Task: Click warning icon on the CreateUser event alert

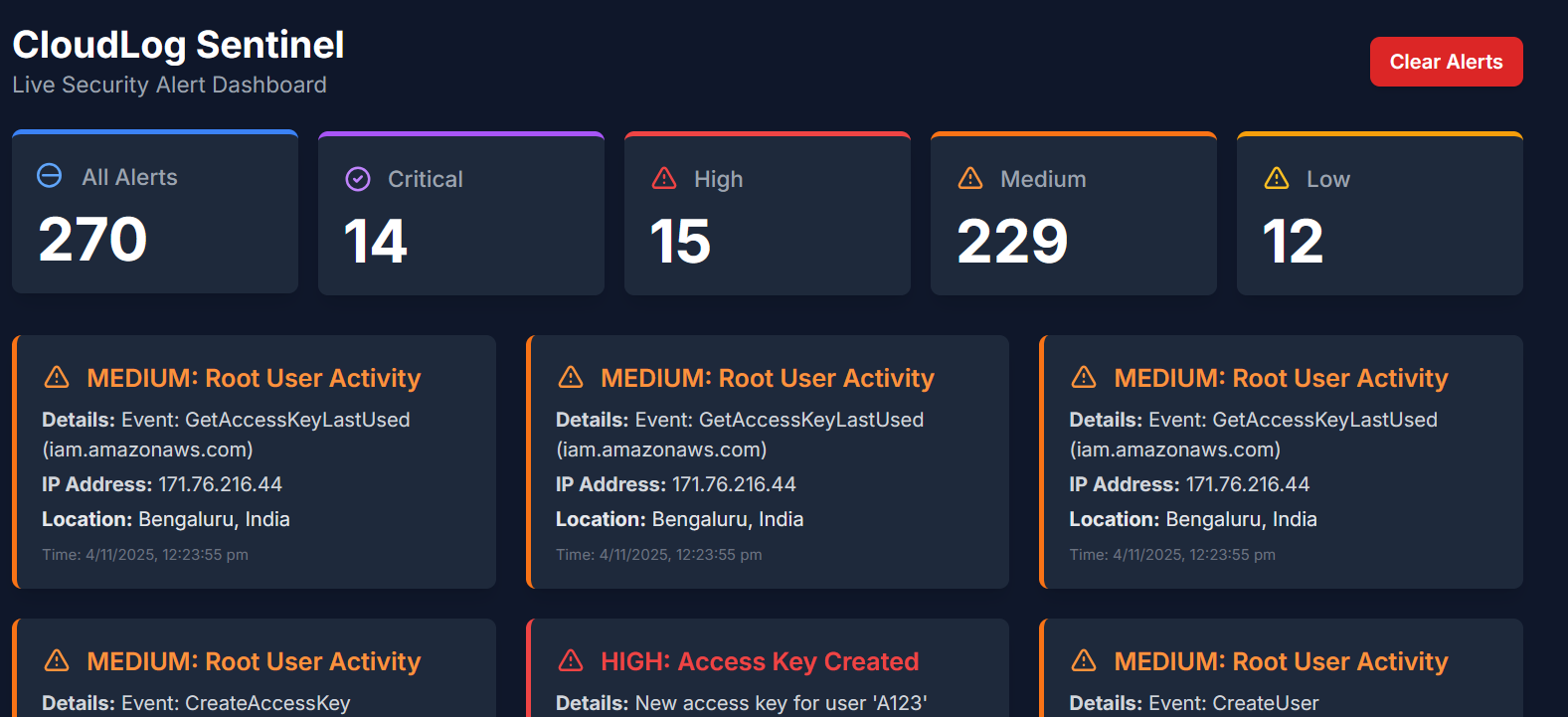Action: pyautogui.click(x=1084, y=660)
